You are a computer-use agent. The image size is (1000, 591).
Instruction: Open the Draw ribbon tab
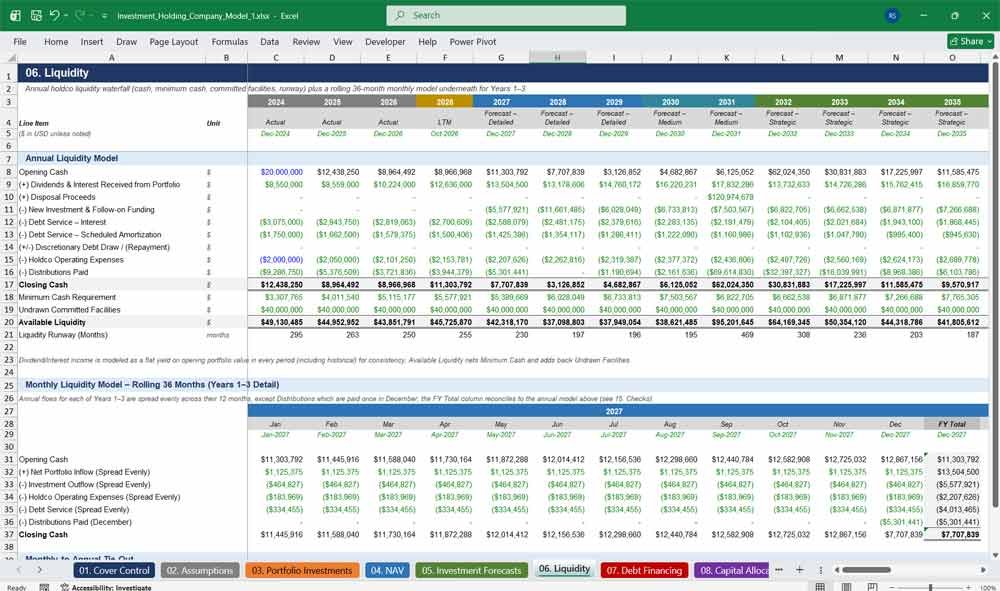click(126, 41)
